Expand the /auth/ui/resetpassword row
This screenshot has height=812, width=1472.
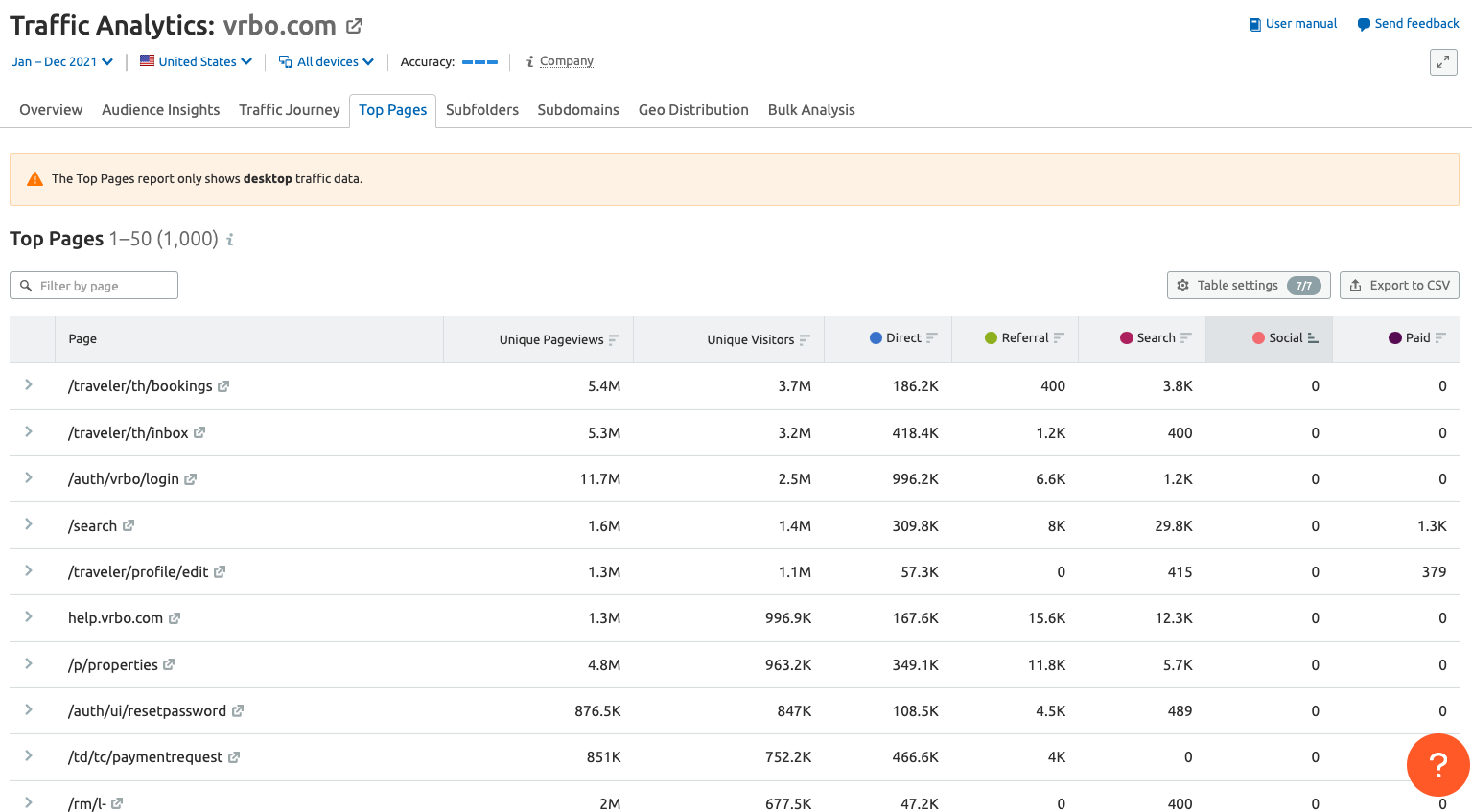click(29, 710)
